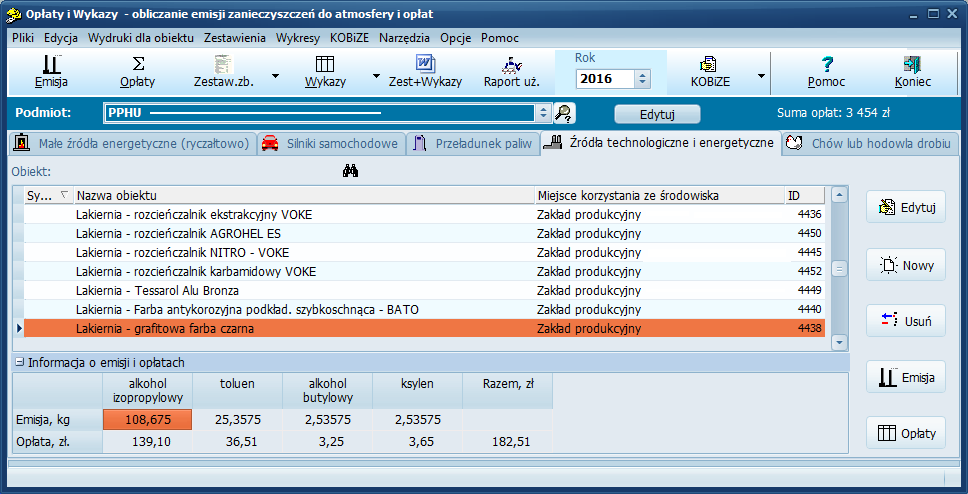Image resolution: width=968 pixels, height=494 pixels.
Task: Open the Wydruki dla obiektu menu
Action: pyautogui.click(x=141, y=38)
